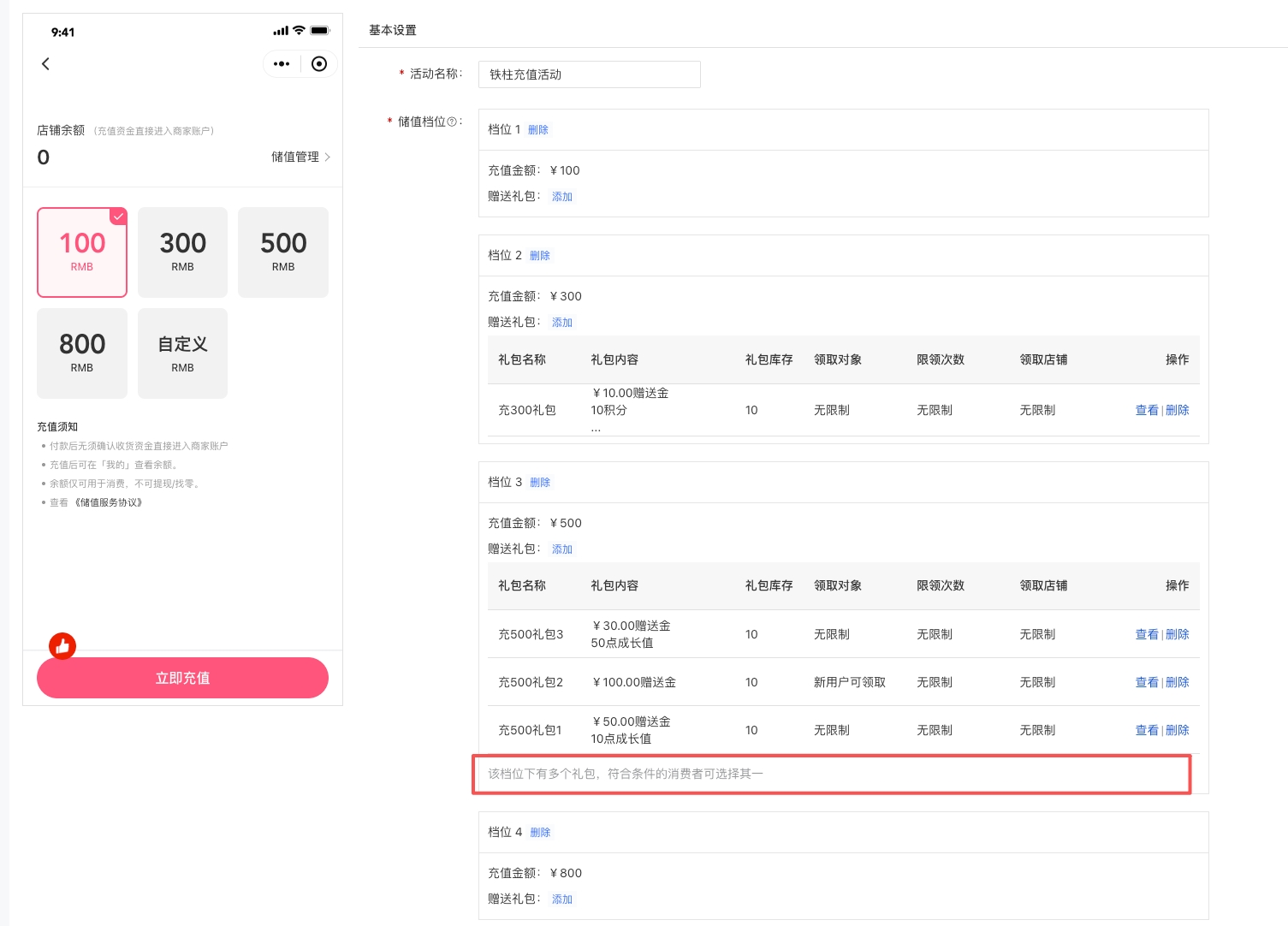The width and height of the screenshot is (1288, 926).
Task: Open the three-dot more menu
Action: point(282,64)
